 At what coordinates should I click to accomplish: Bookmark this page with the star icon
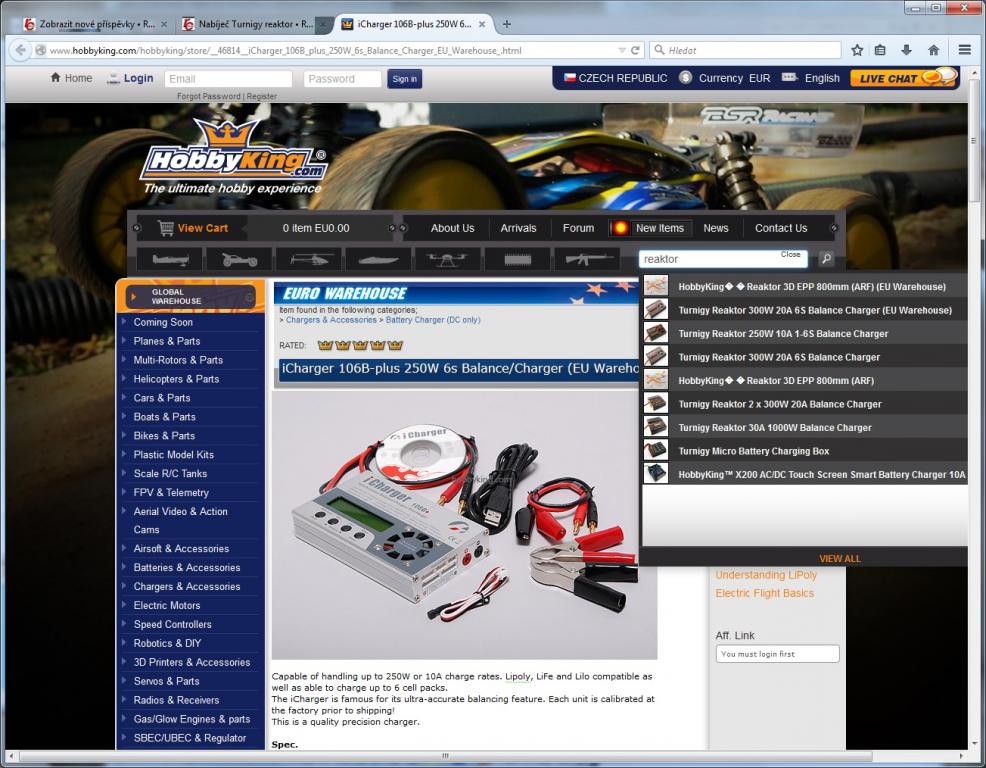point(857,50)
